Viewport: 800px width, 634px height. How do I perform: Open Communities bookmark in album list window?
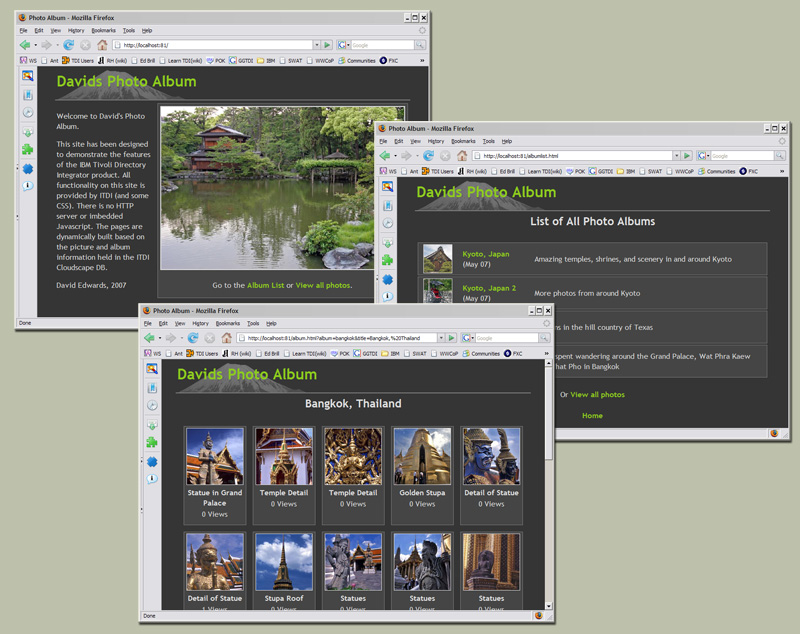(716, 171)
